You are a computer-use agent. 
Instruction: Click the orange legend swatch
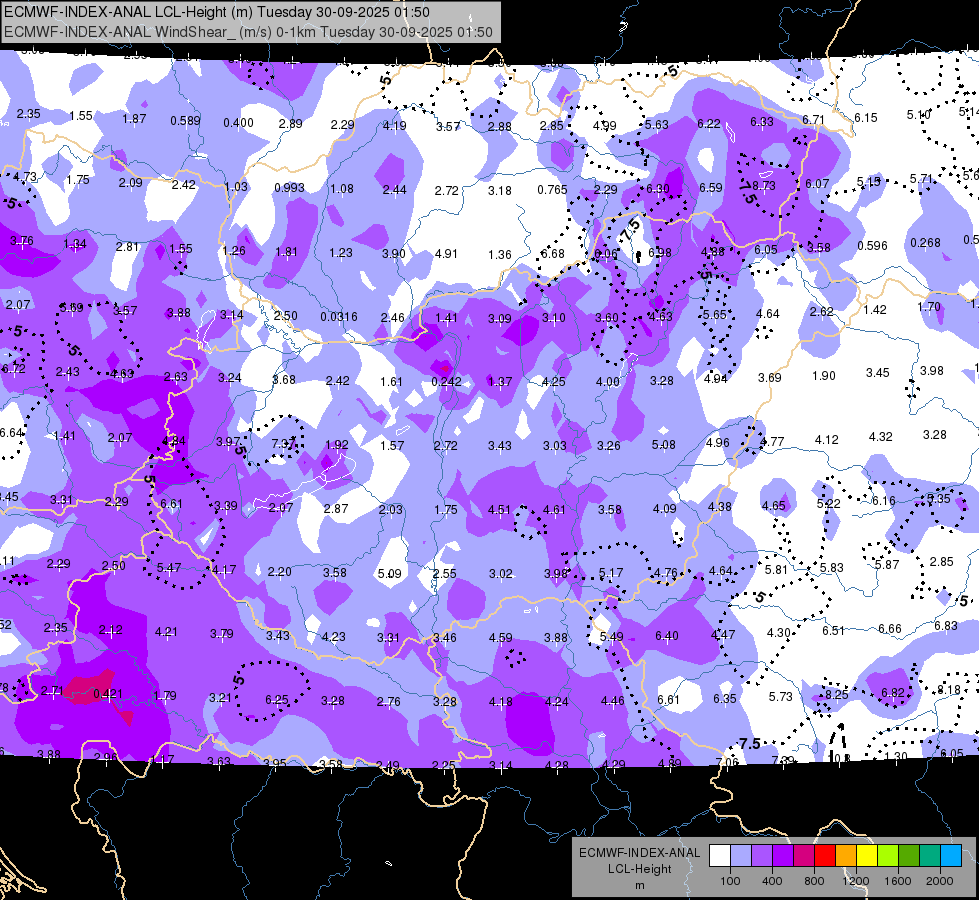pos(846,856)
